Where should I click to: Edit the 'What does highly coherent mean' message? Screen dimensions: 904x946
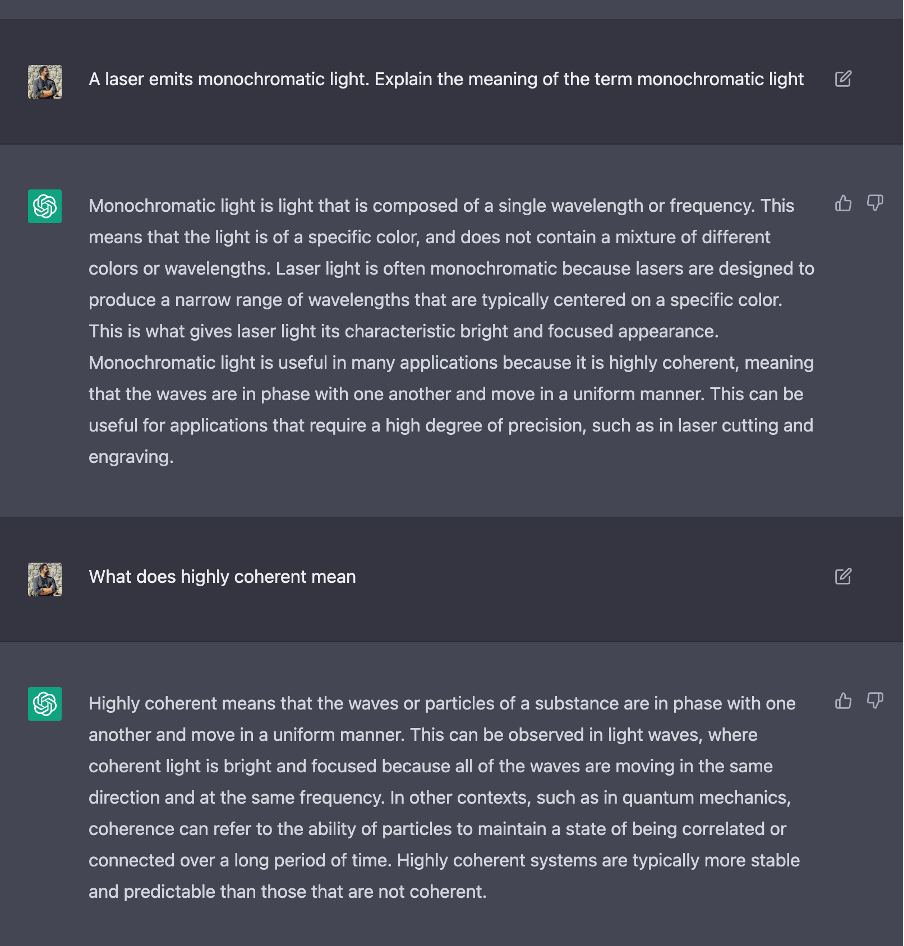(x=843, y=576)
